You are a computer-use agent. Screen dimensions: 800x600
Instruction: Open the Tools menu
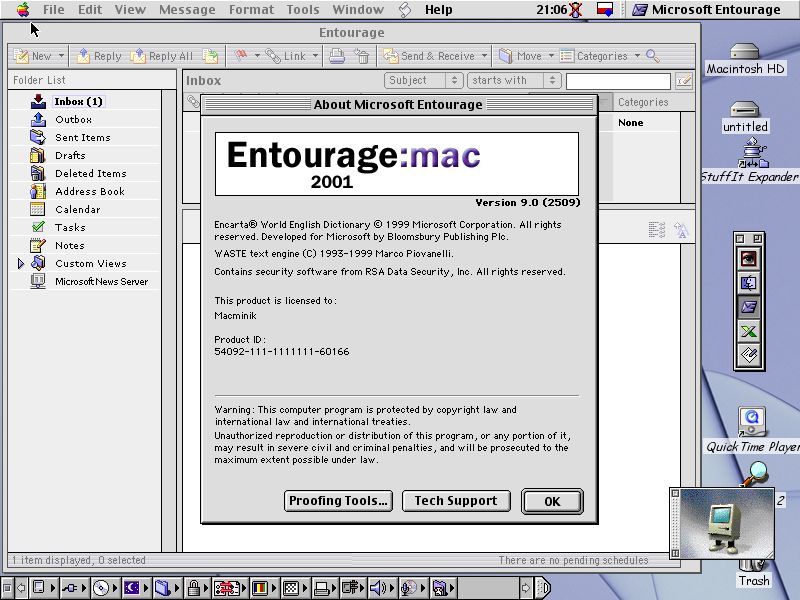pyautogui.click(x=303, y=10)
